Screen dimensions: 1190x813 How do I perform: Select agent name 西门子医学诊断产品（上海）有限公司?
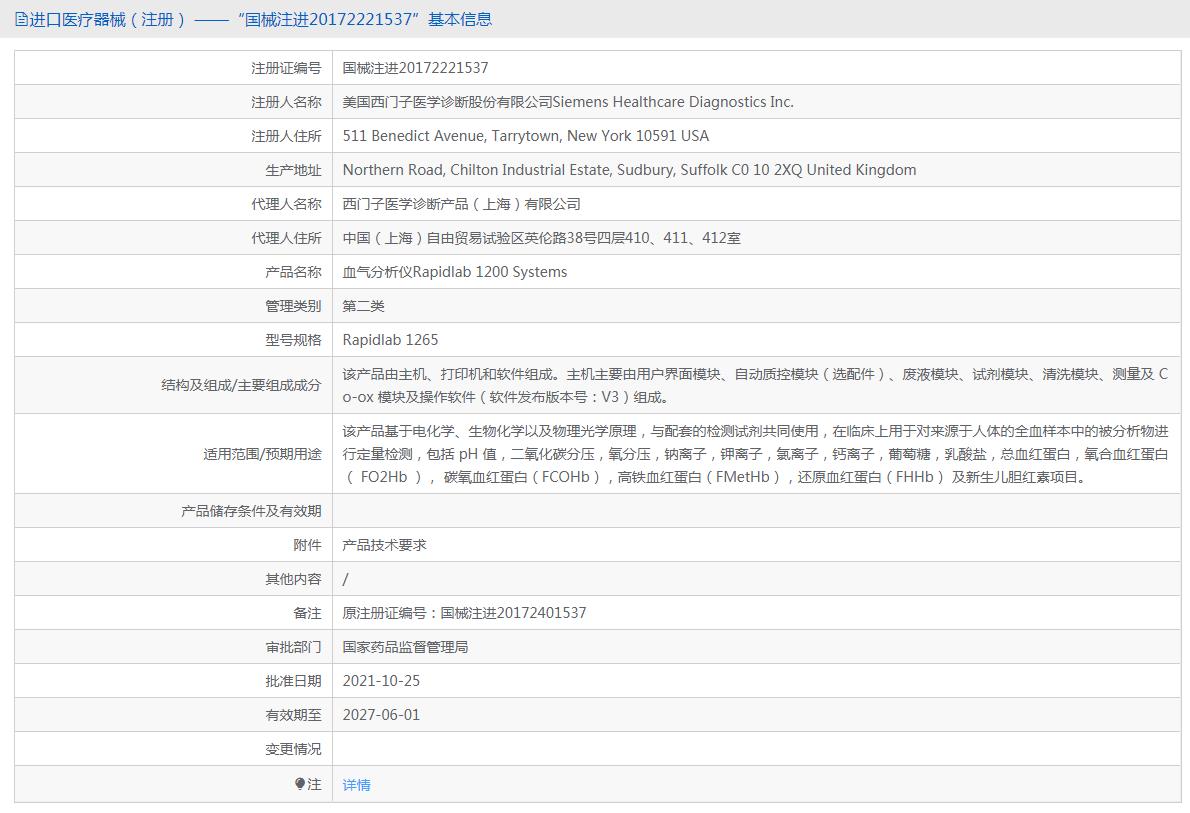coord(461,204)
